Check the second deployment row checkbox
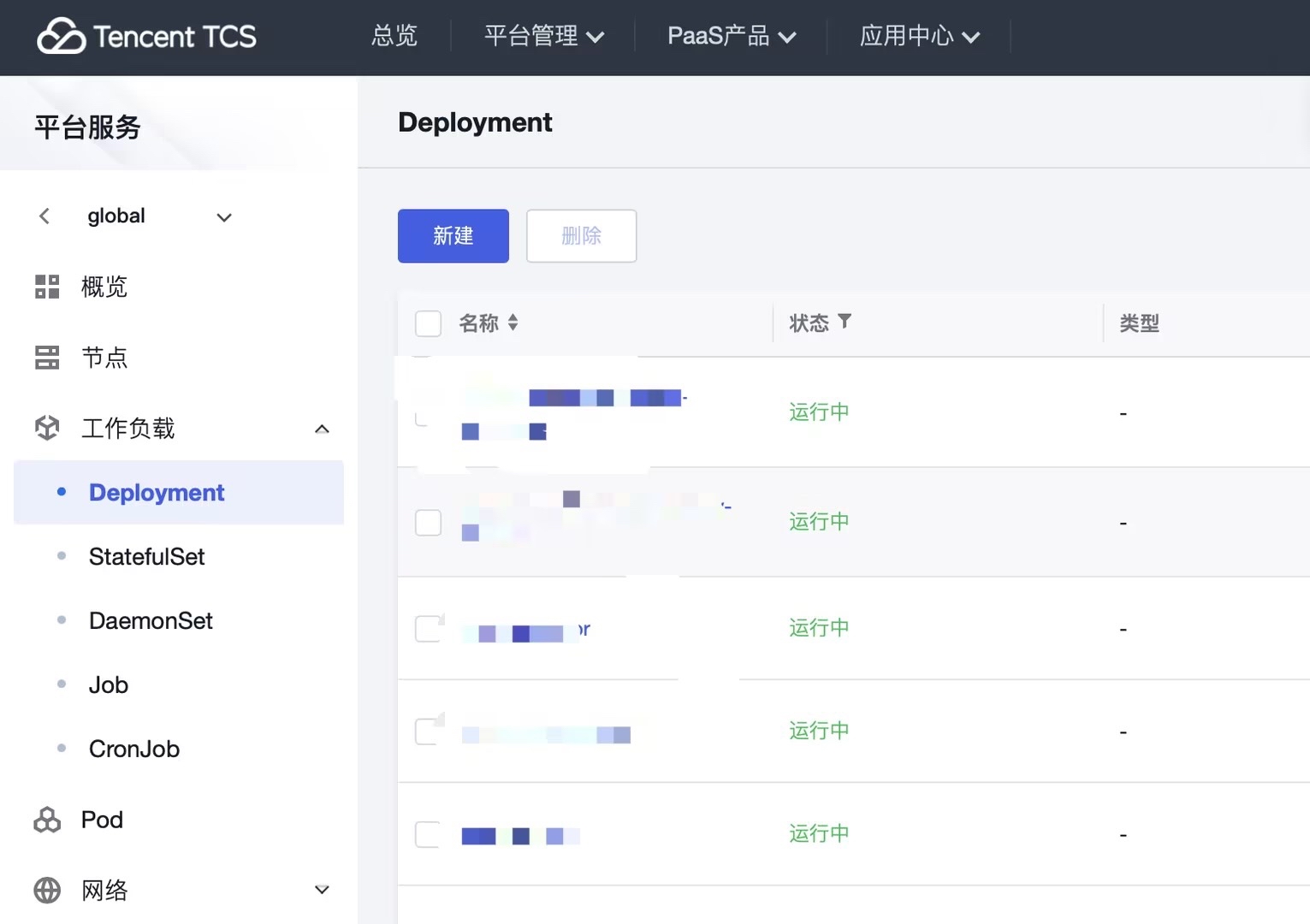 428,522
